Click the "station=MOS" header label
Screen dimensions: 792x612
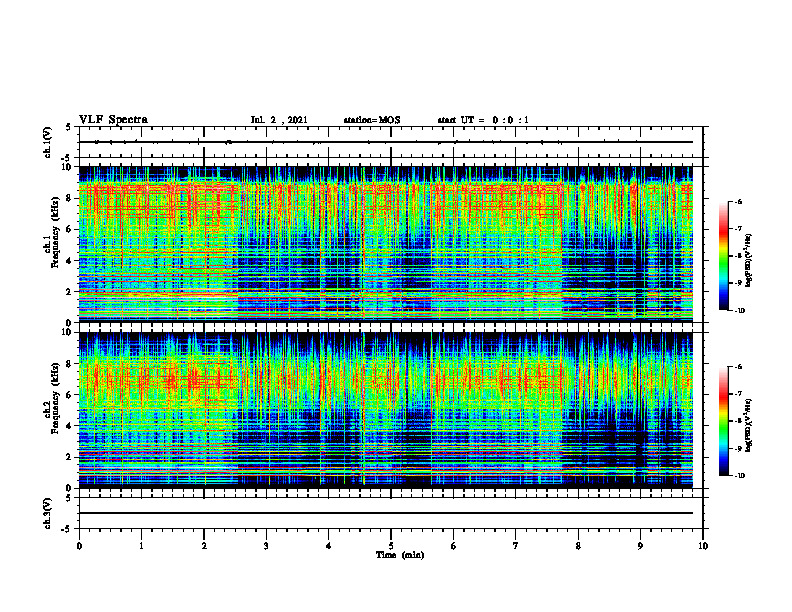372,120
